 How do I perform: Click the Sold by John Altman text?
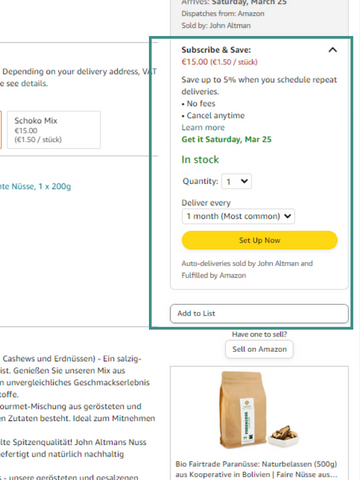pos(216,26)
